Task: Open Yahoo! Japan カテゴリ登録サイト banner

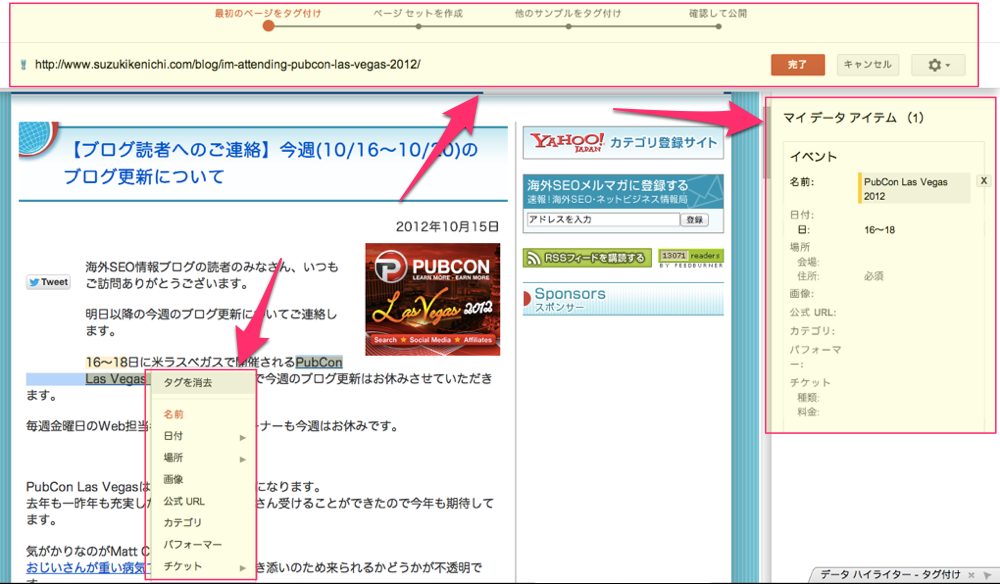Action: tap(623, 142)
